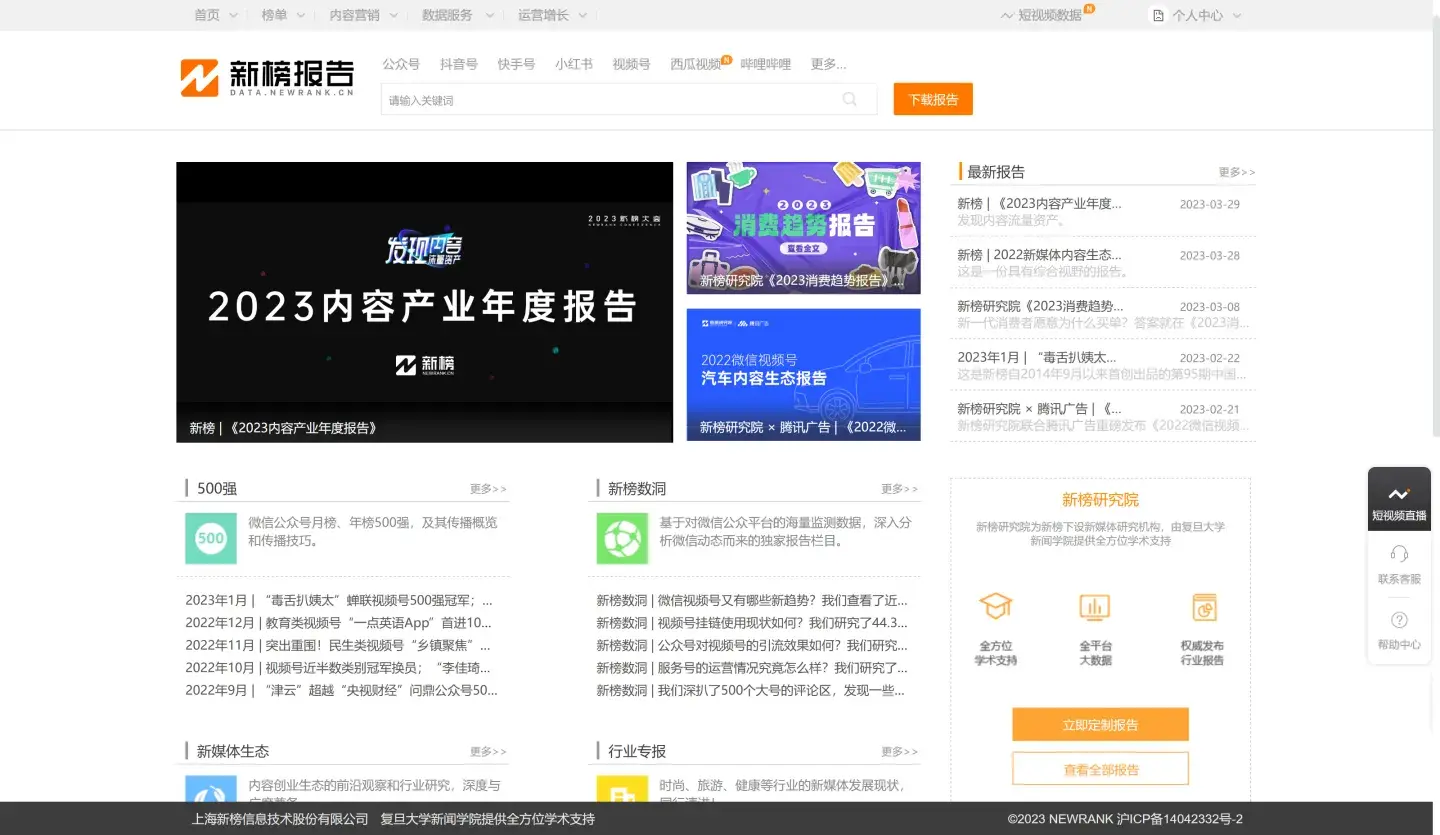Viewport: 1440px width, 835px height.
Task: Click the 联系客服 headset icon
Action: tap(1399, 553)
